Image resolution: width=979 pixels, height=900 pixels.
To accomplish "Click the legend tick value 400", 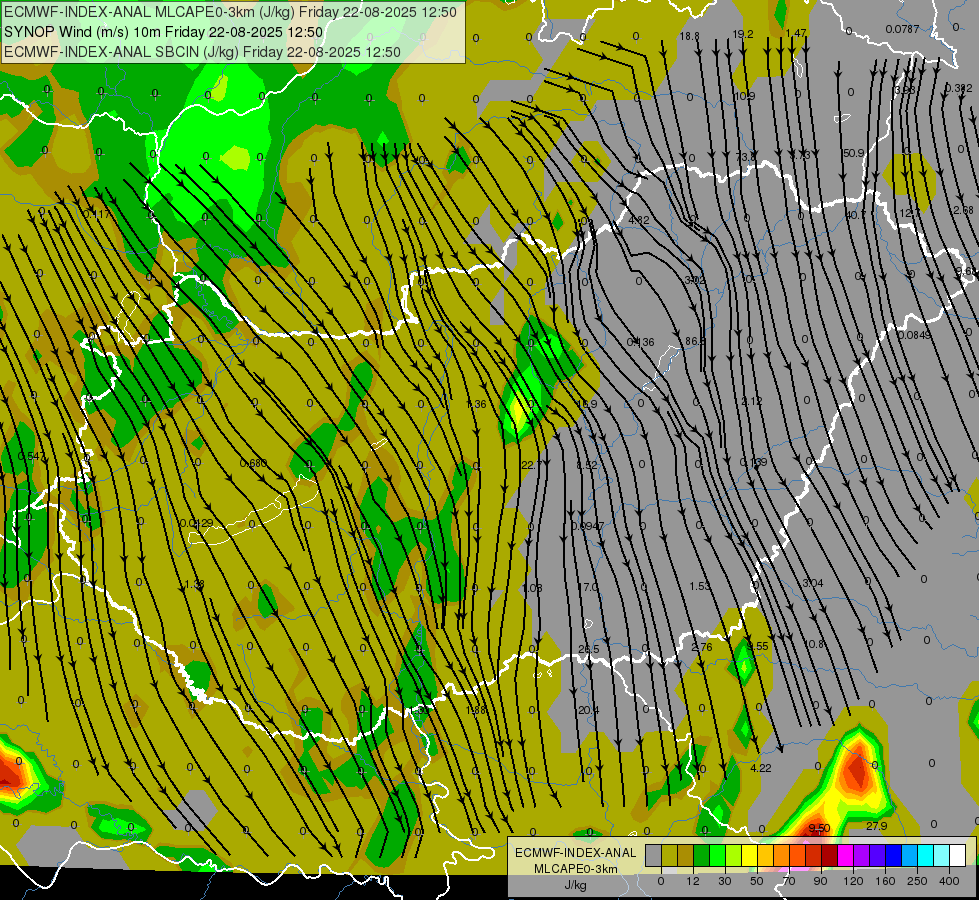I will pyautogui.click(x=949, y=881).
